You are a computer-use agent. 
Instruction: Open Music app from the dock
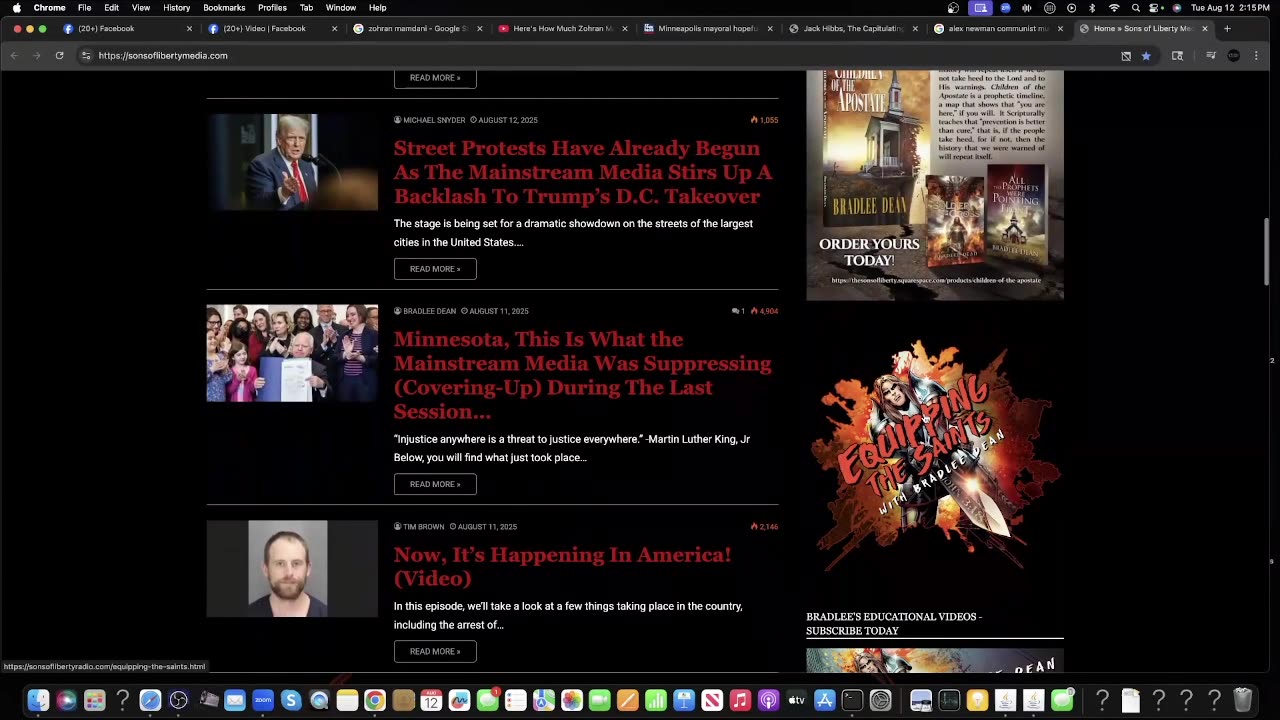740,700
